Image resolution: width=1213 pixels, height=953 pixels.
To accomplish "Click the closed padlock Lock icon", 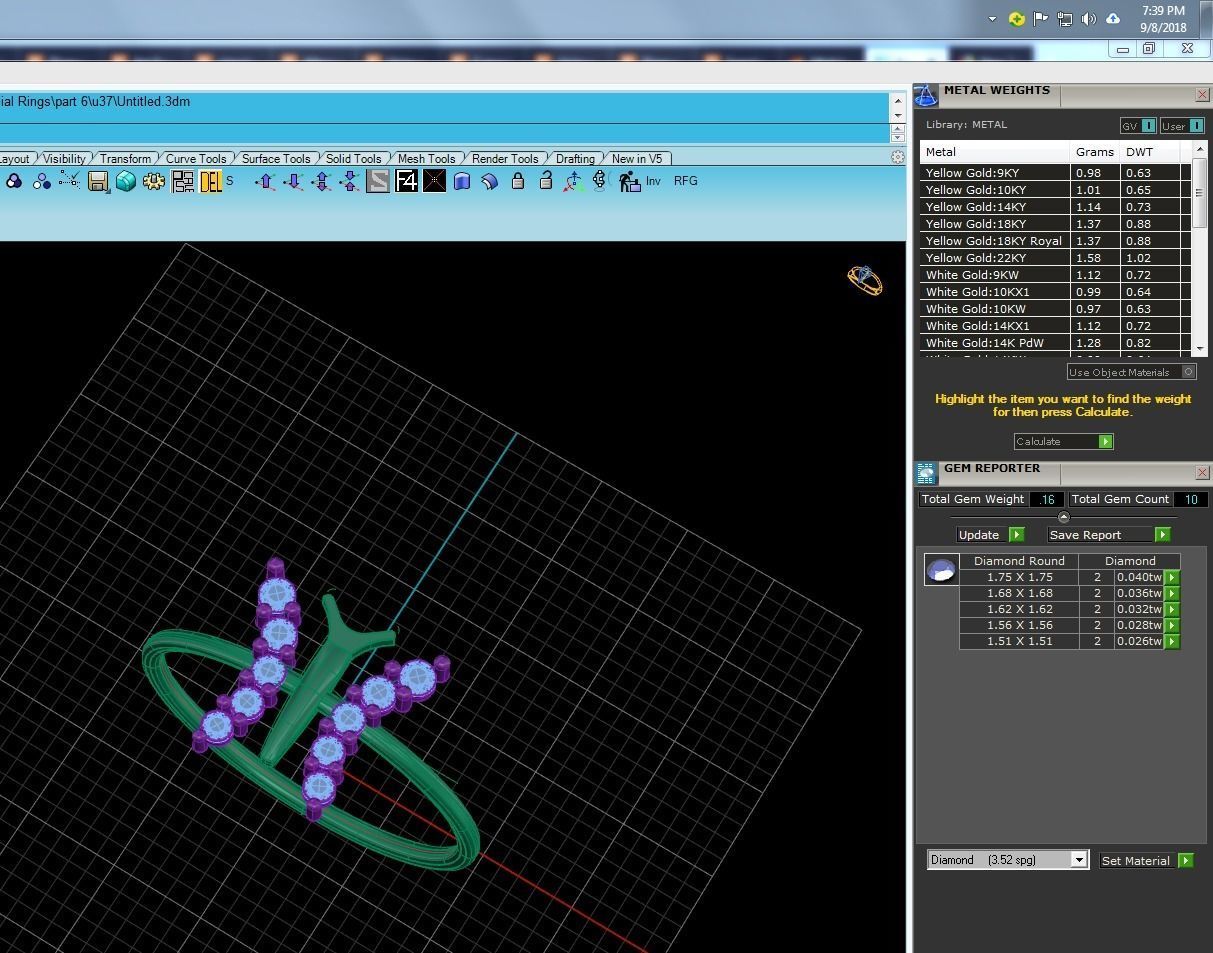I will coord(518,181).
